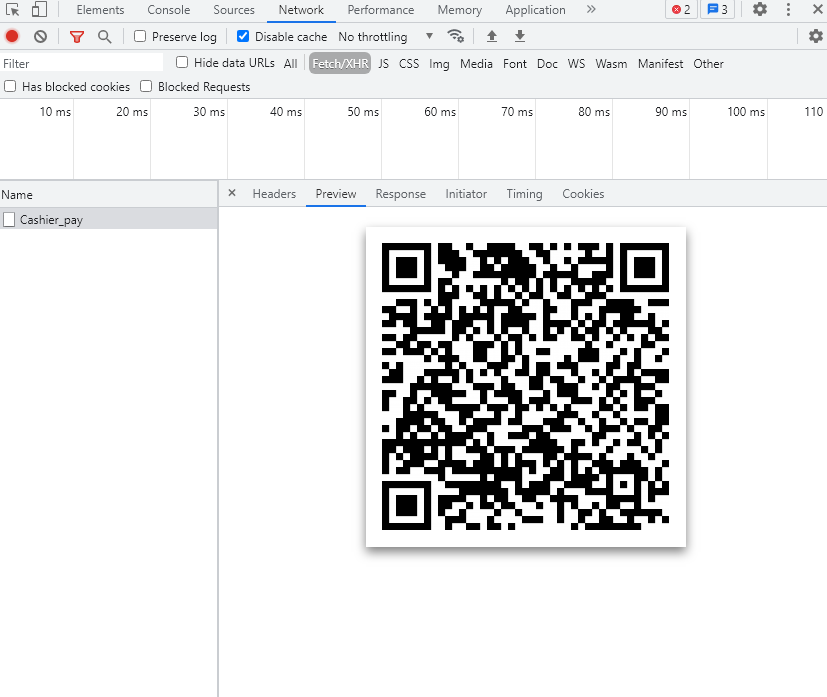Enable the Preserve log checkbox
827x697 pixels.
tap(140, 36)
